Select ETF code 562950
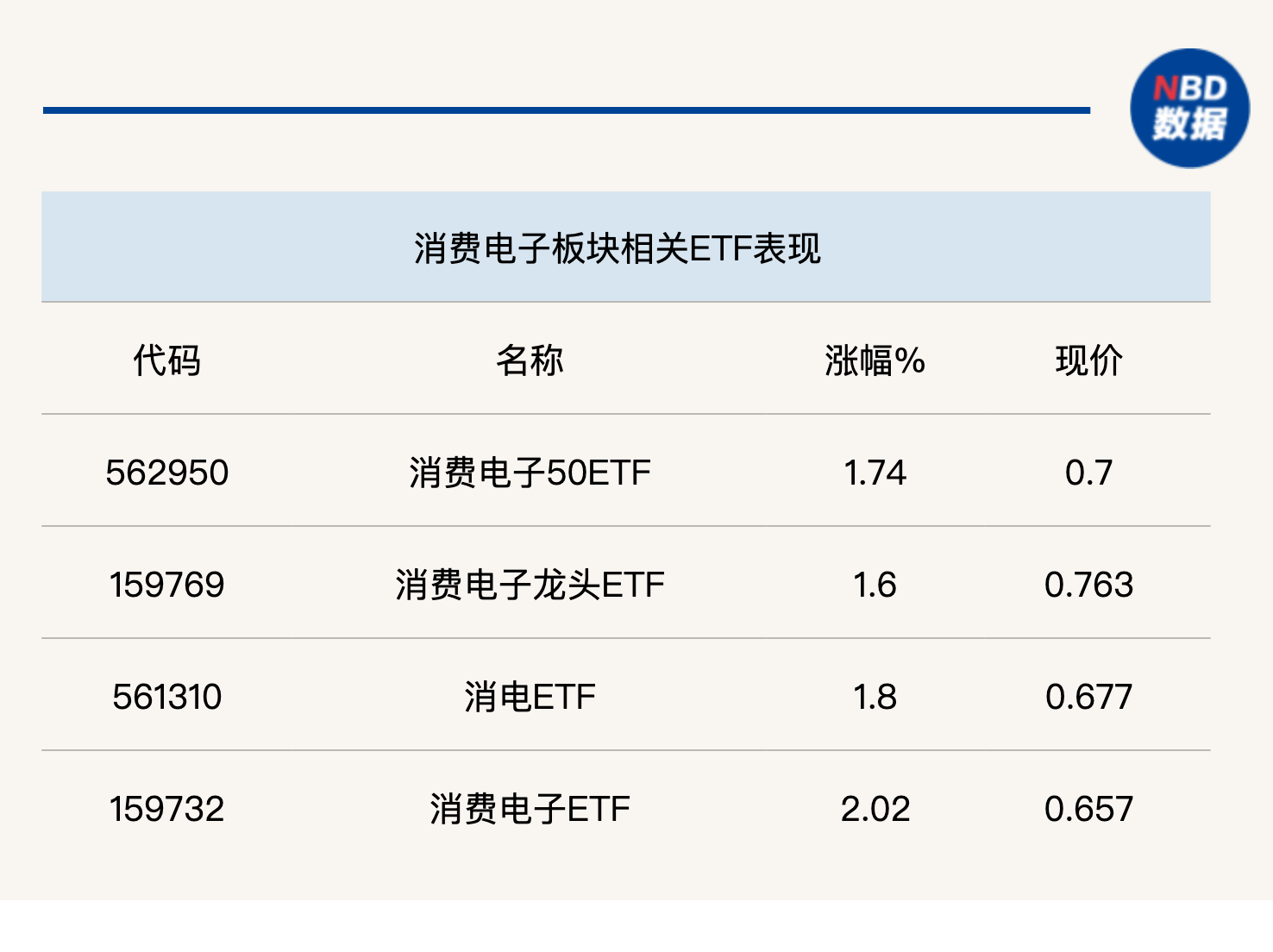1273x952 pixels. (166, 473)
